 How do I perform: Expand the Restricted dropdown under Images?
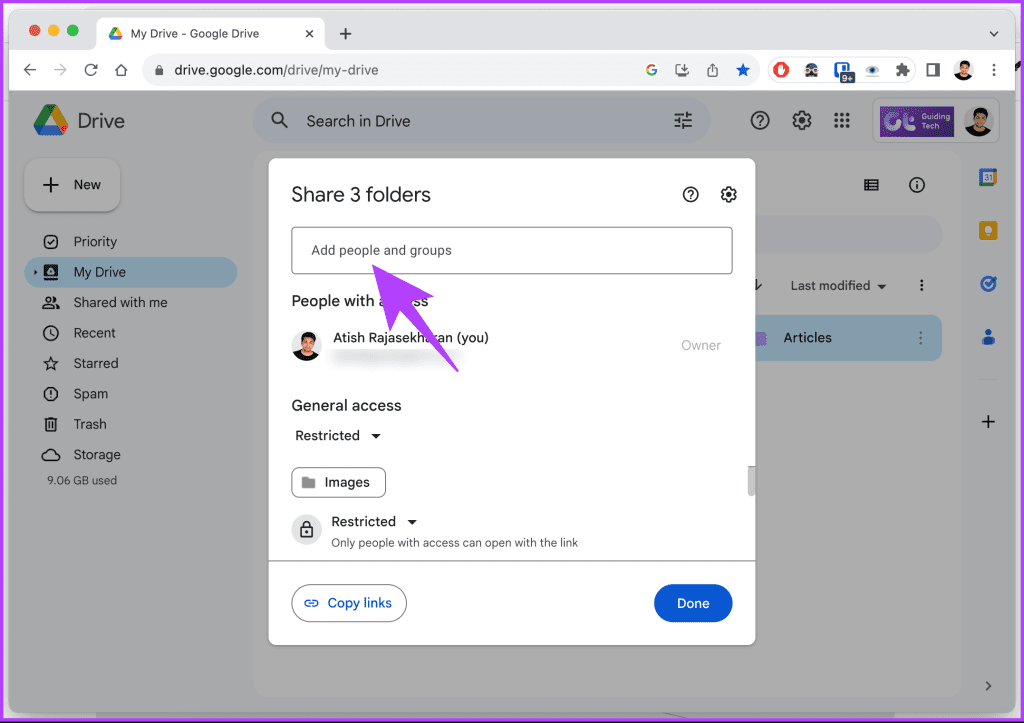tap(374, 521)
